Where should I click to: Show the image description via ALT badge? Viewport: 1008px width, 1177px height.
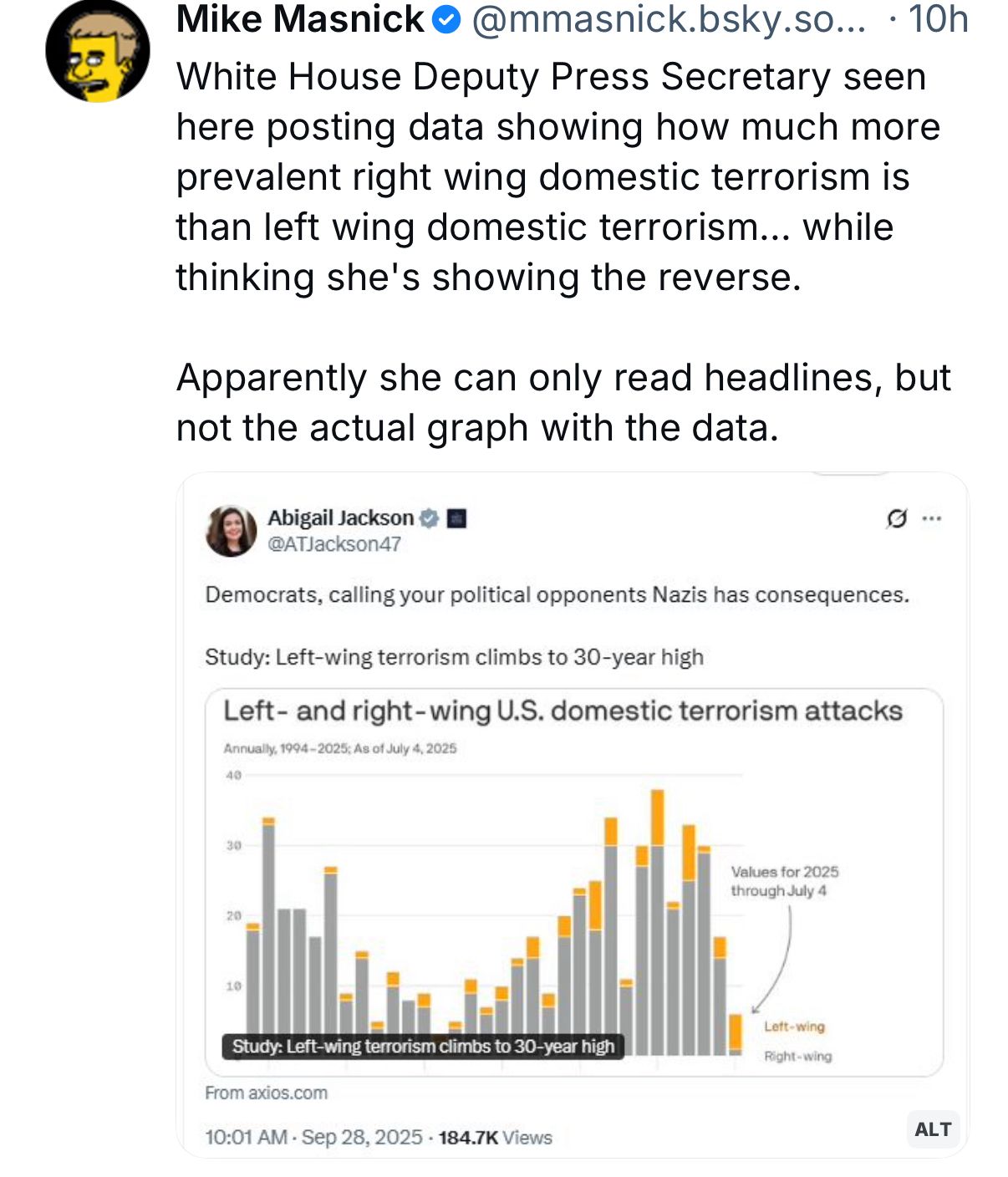933,1129
